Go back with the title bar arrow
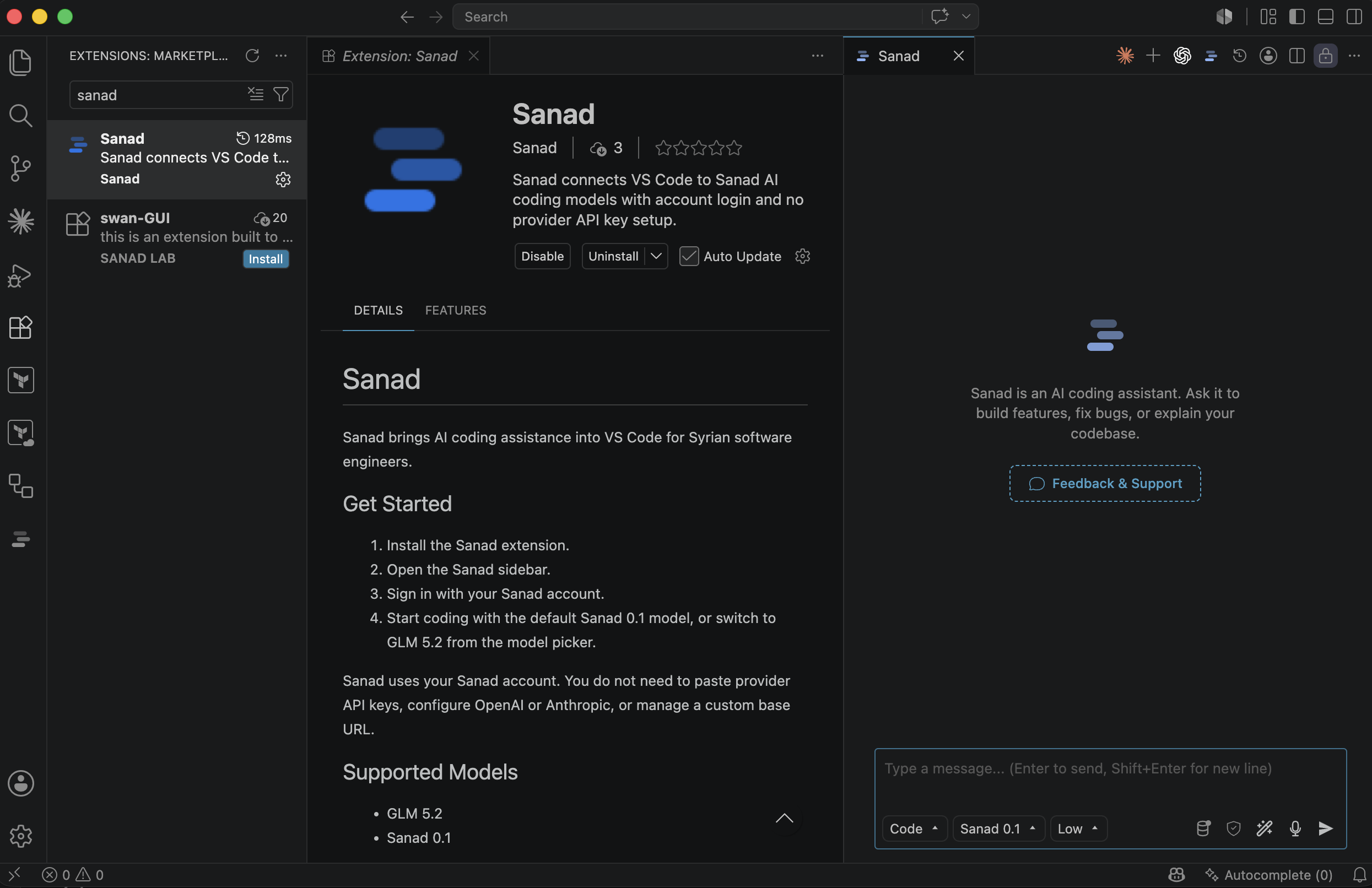 [407, 17]
